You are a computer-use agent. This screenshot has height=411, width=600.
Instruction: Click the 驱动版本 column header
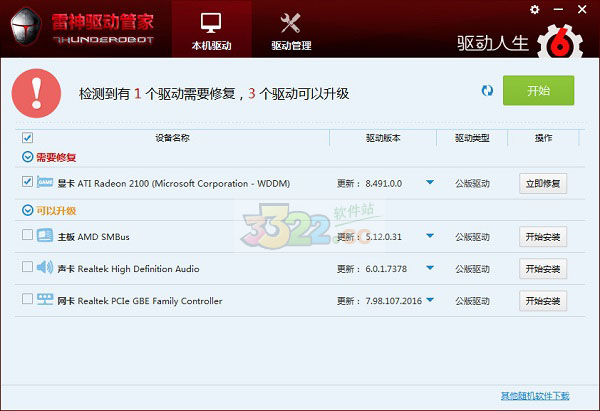coord(383,138)
